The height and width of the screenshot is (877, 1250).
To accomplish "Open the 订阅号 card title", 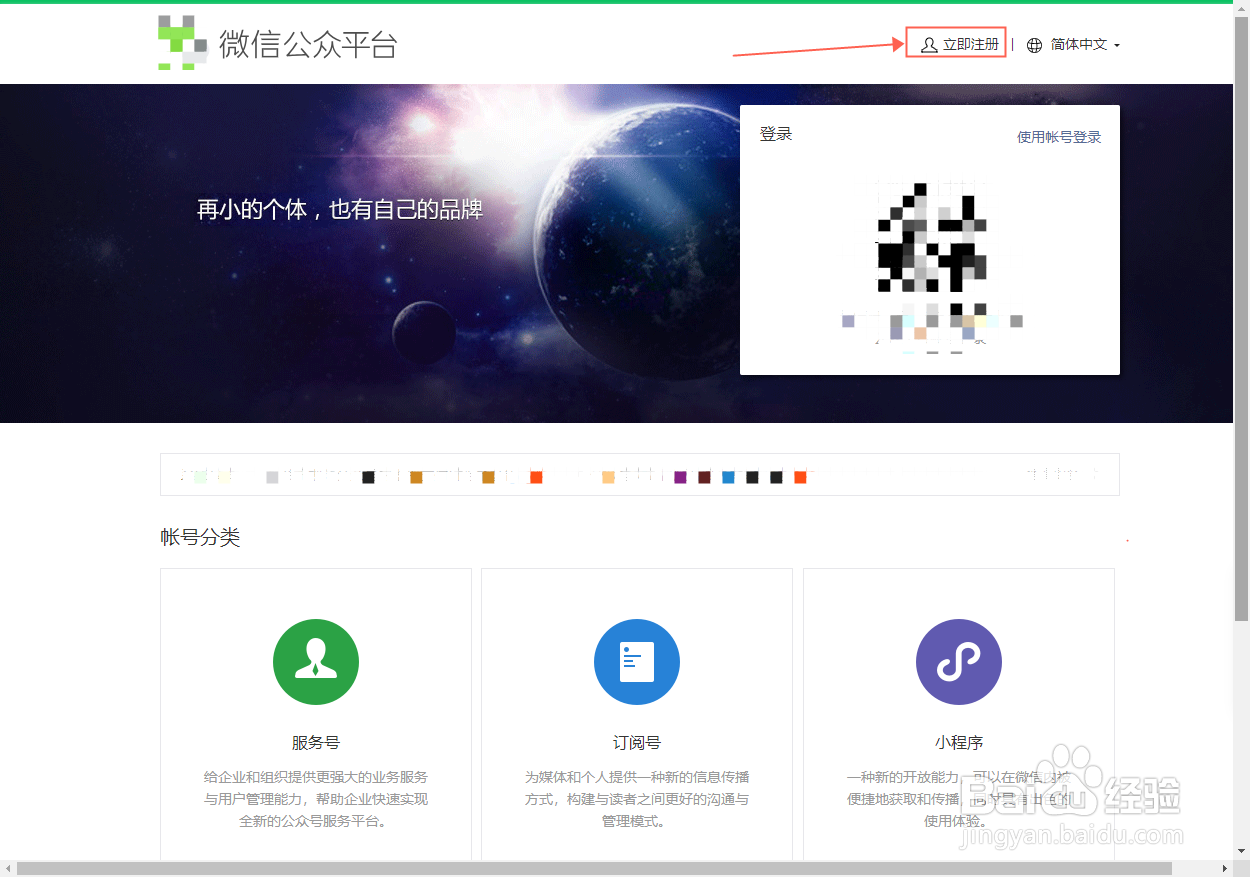I will coord(637,743).
